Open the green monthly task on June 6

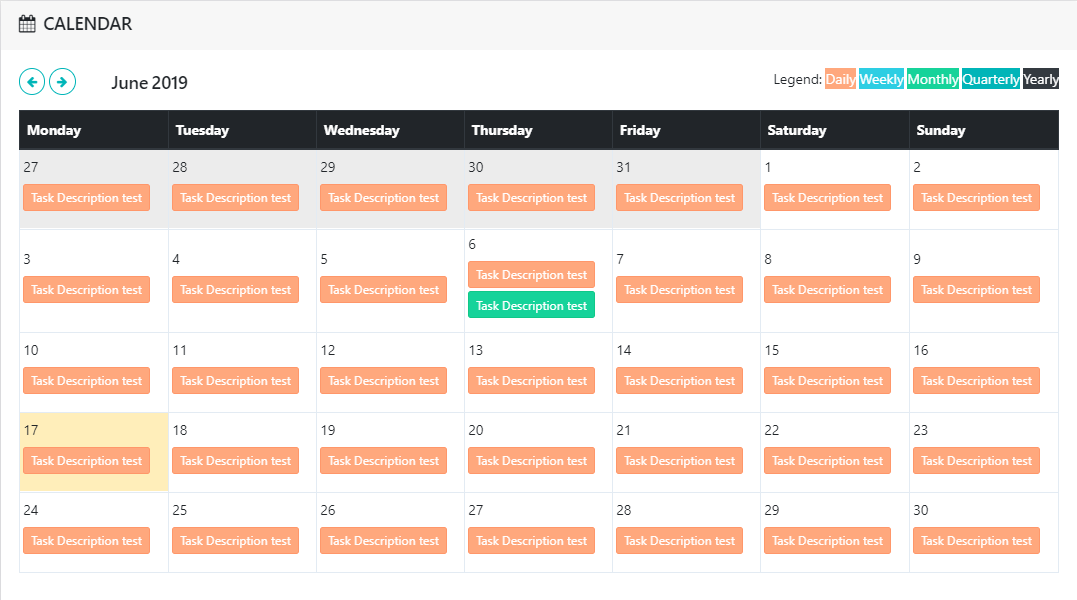click(531, 306)
